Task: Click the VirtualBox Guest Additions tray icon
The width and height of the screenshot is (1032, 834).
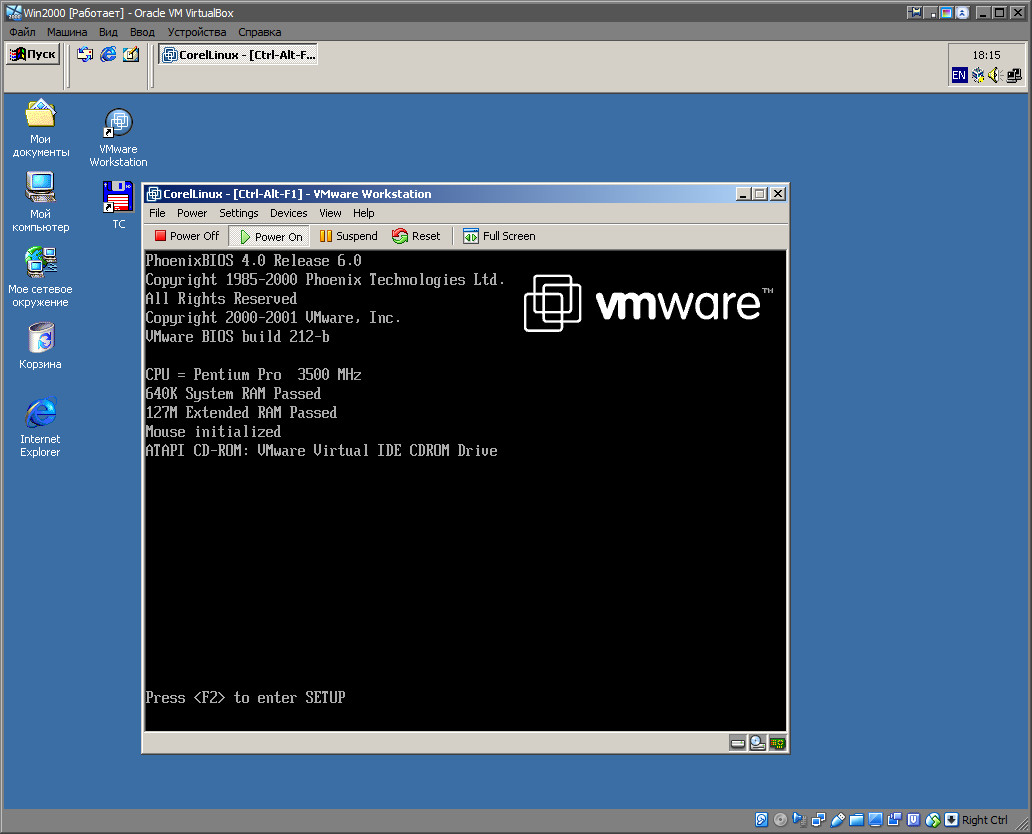Action: (978, 76)
